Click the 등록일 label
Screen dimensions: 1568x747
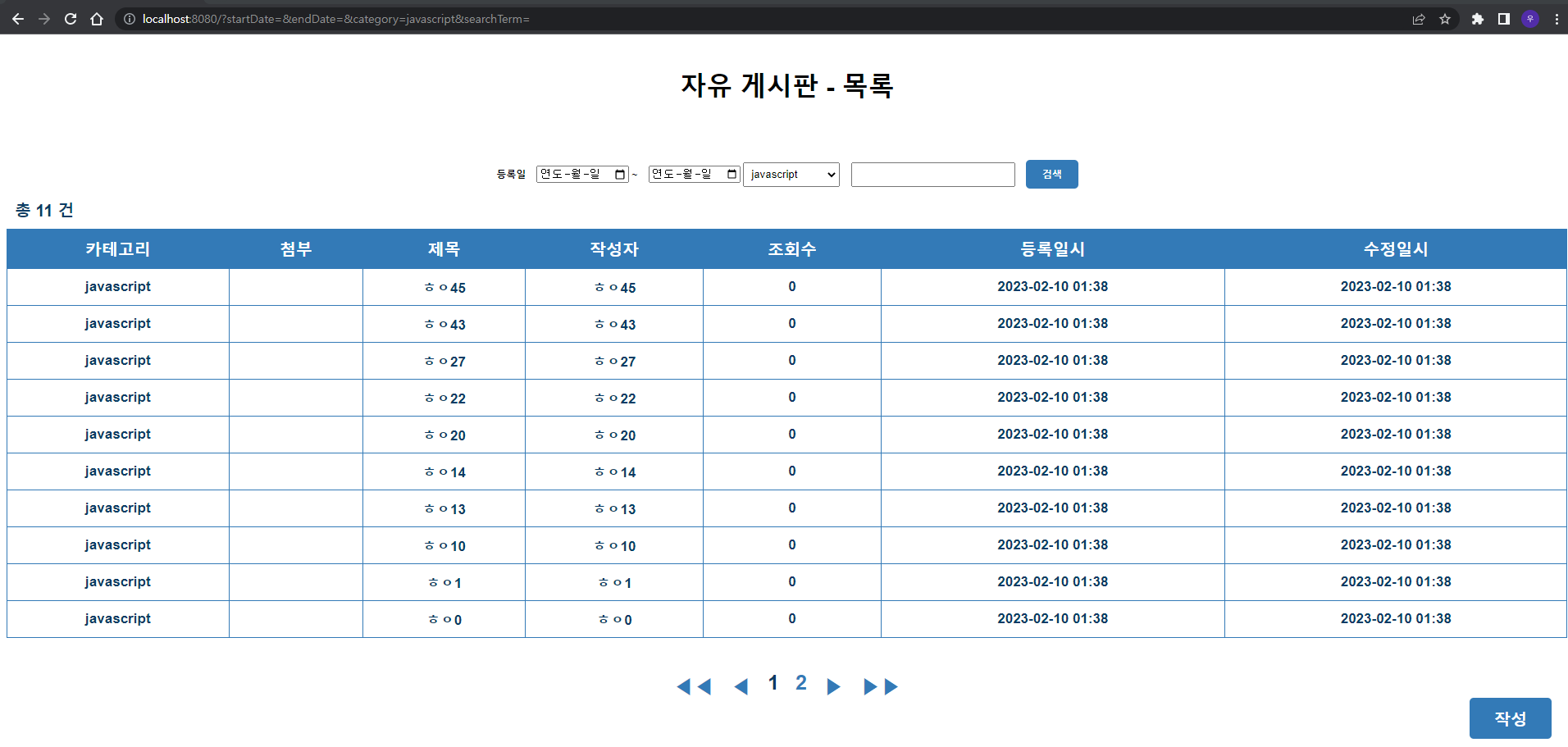click(511, 174)
